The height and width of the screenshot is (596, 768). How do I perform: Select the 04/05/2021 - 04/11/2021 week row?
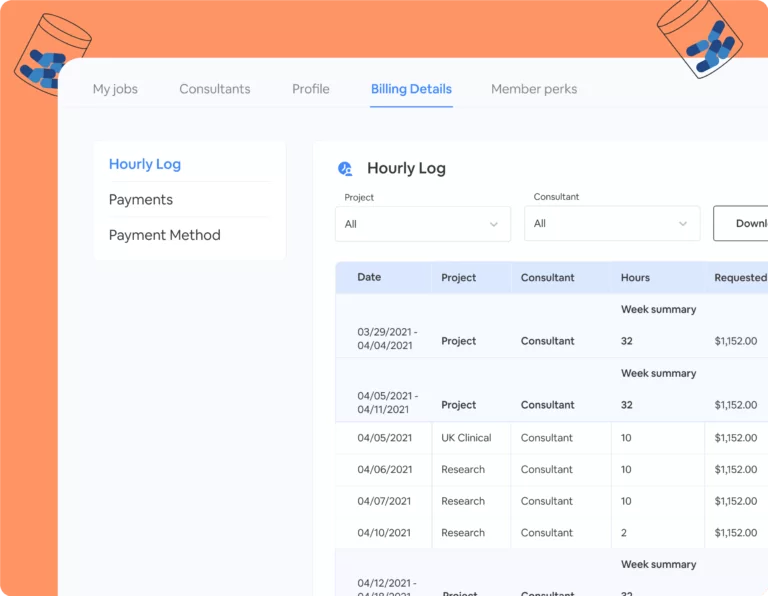click(x=552, y=390)
